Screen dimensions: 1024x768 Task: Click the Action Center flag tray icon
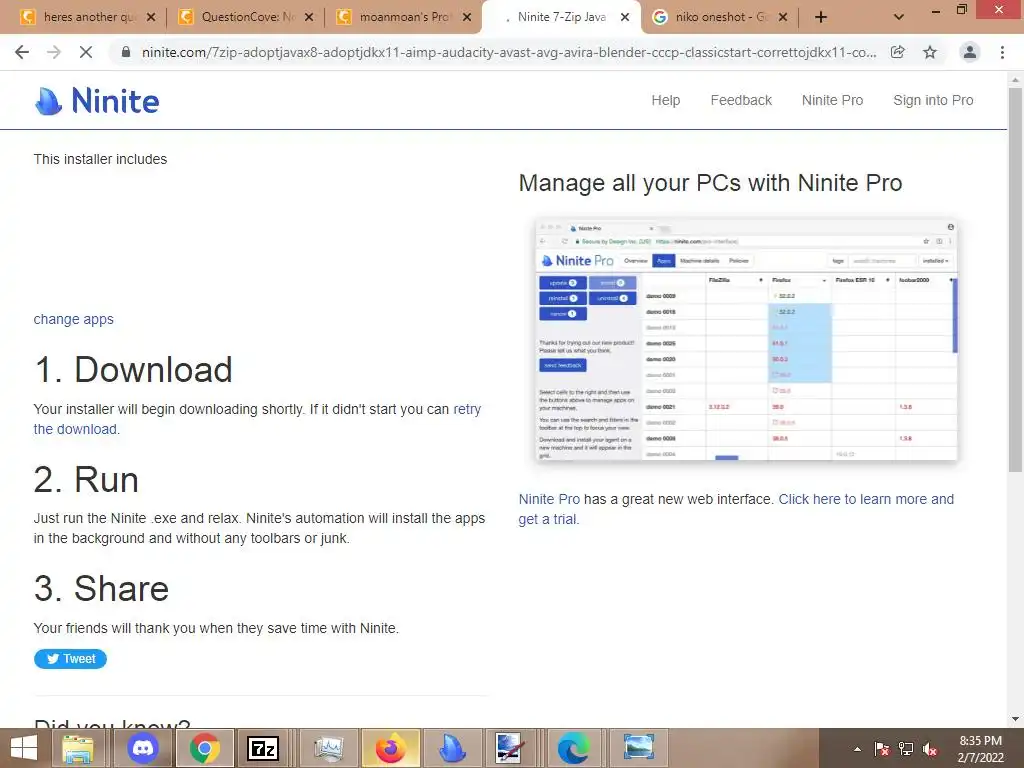pyautogui.click(x=881, y=749)
